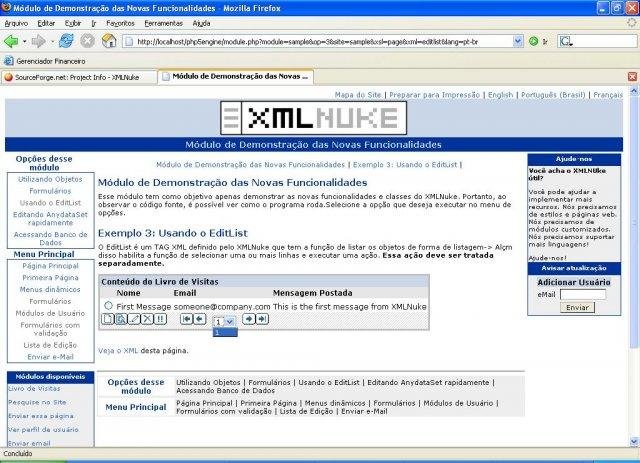Screen dimensions: 640x463
Task: Click Preparar para Impressão link
Action: tap(434, 95)
